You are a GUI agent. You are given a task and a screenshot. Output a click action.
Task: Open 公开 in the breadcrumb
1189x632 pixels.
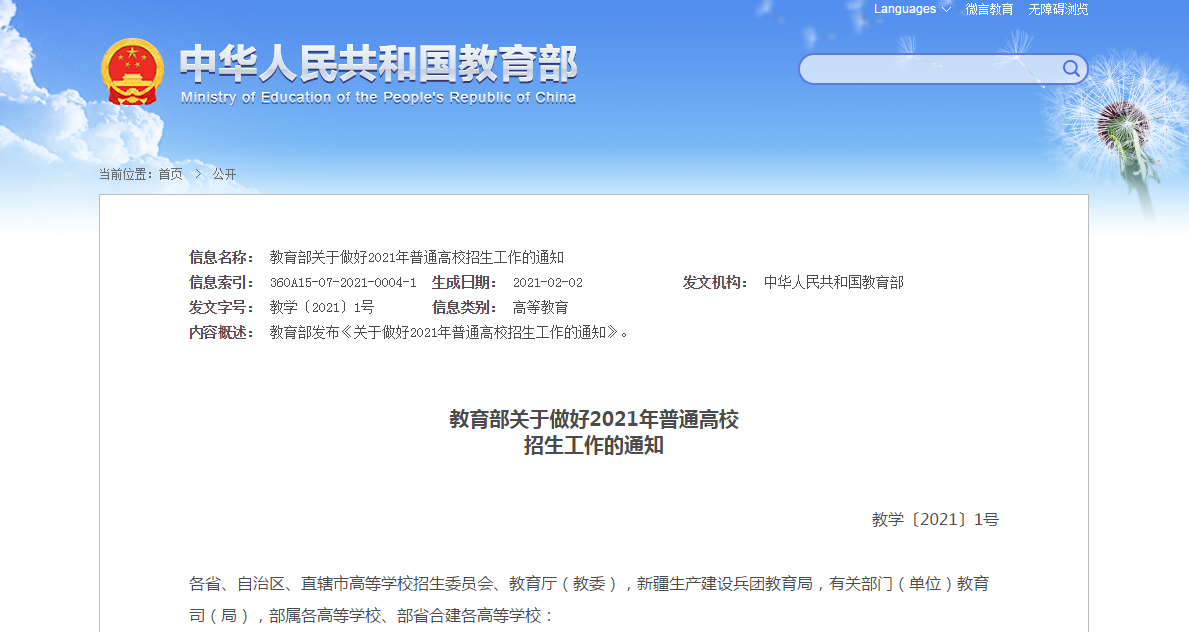[224, 175]
